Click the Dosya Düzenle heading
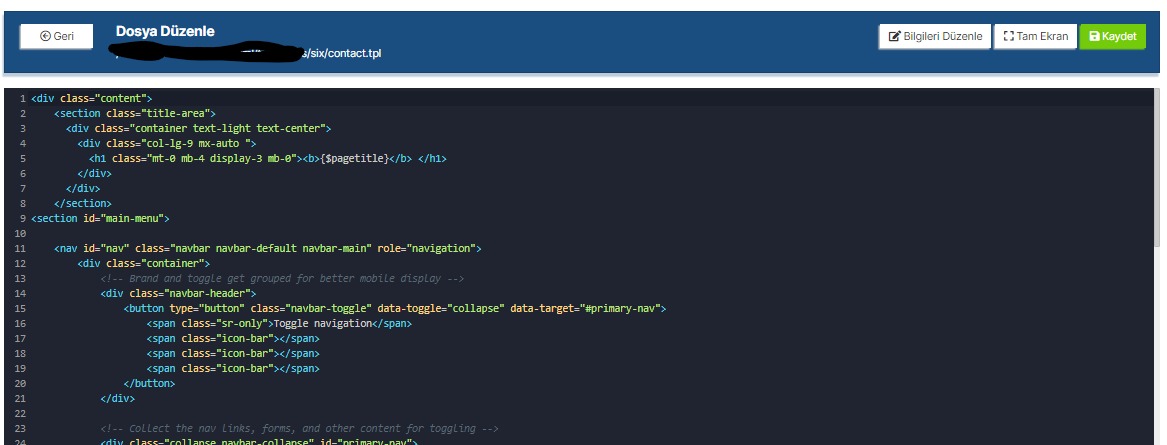The image size is (1167, 445). point(165,31)
